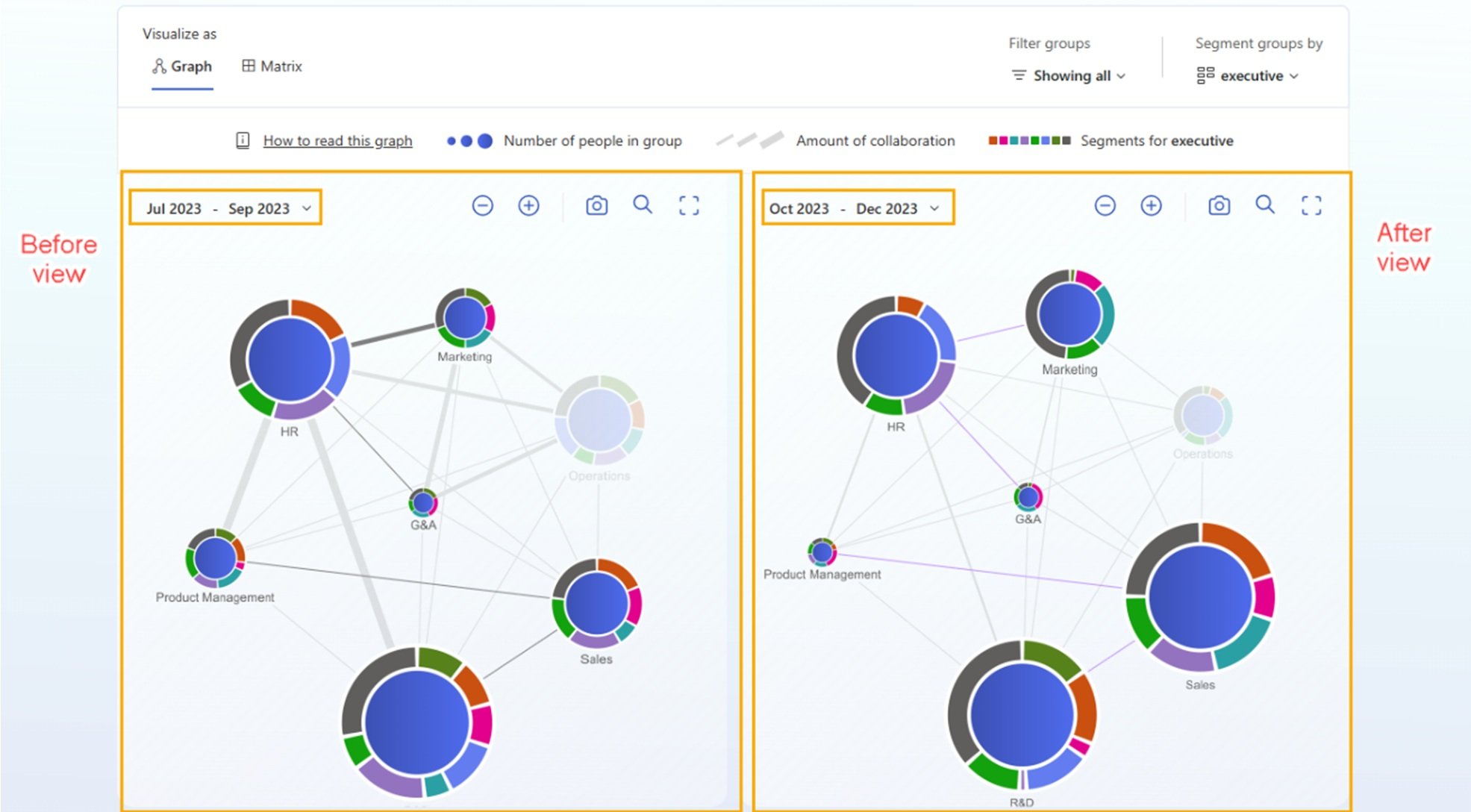The width and height of the screenshot is (1471, 812).
Task: Open search in the after view panel
Action: pos(1264,205)
